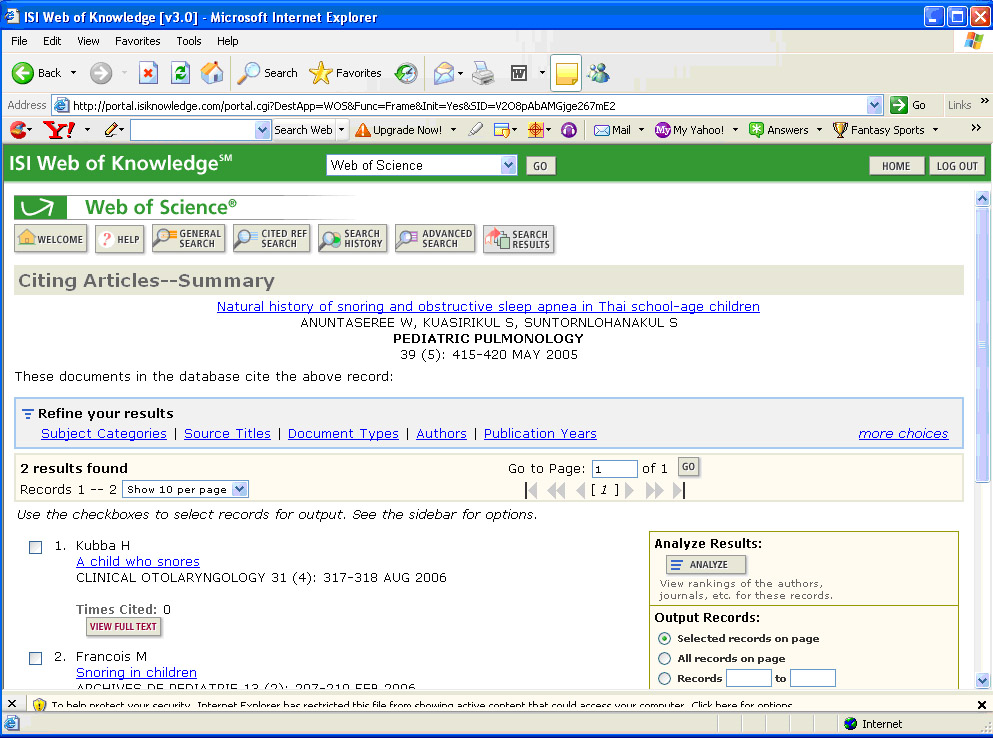The image size is (993, 738).
Task: Refine results by Subject Categories link
Action: [x=104, y=433]
